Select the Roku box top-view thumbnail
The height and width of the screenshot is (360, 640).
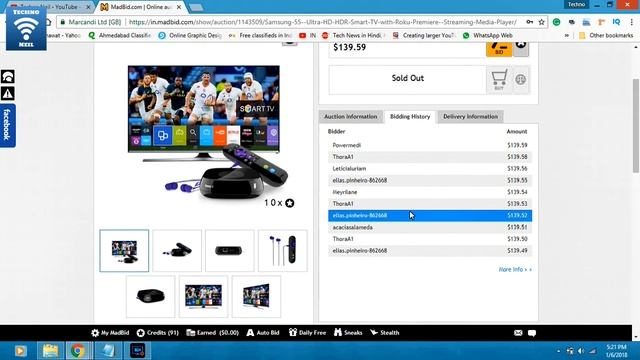(150, 296)
